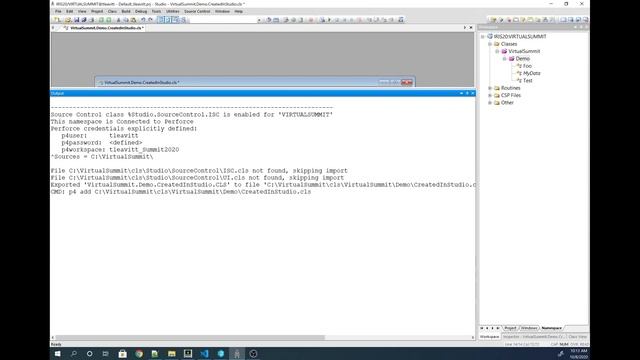
Task: Open the Window menu
Action: [222, 11]
